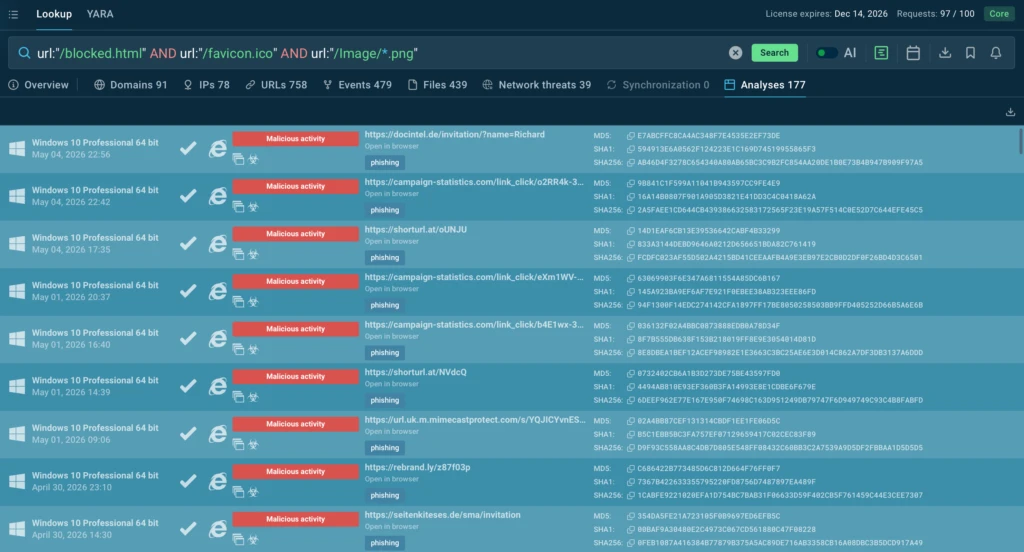
Task: Select the Requests: 97 / 100 text
Action: [x=935, y=14]
